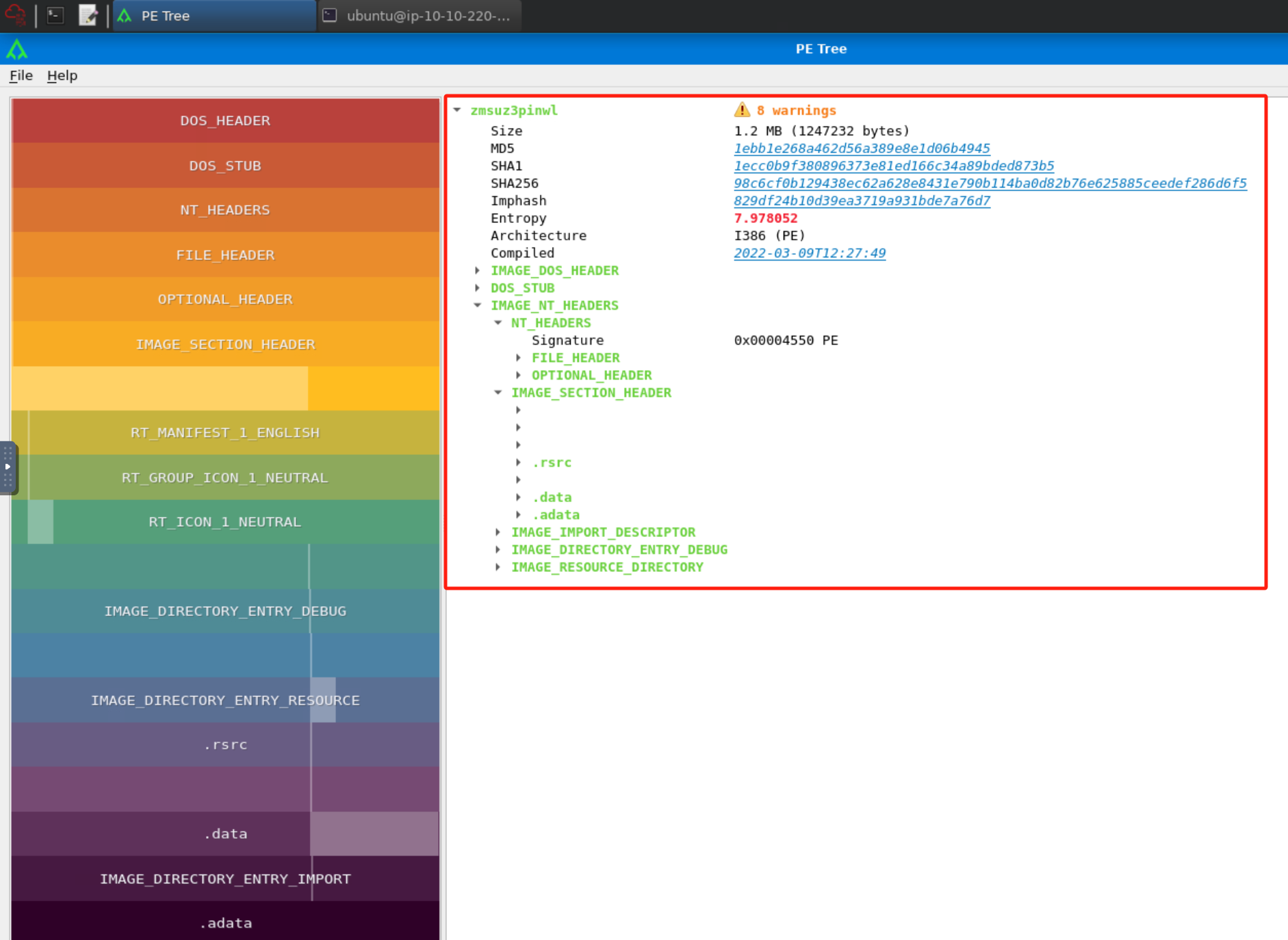This screenshot has width=1288, height=940.
Task: Open the MD5 hash link
Action: [x=862, y=148]
